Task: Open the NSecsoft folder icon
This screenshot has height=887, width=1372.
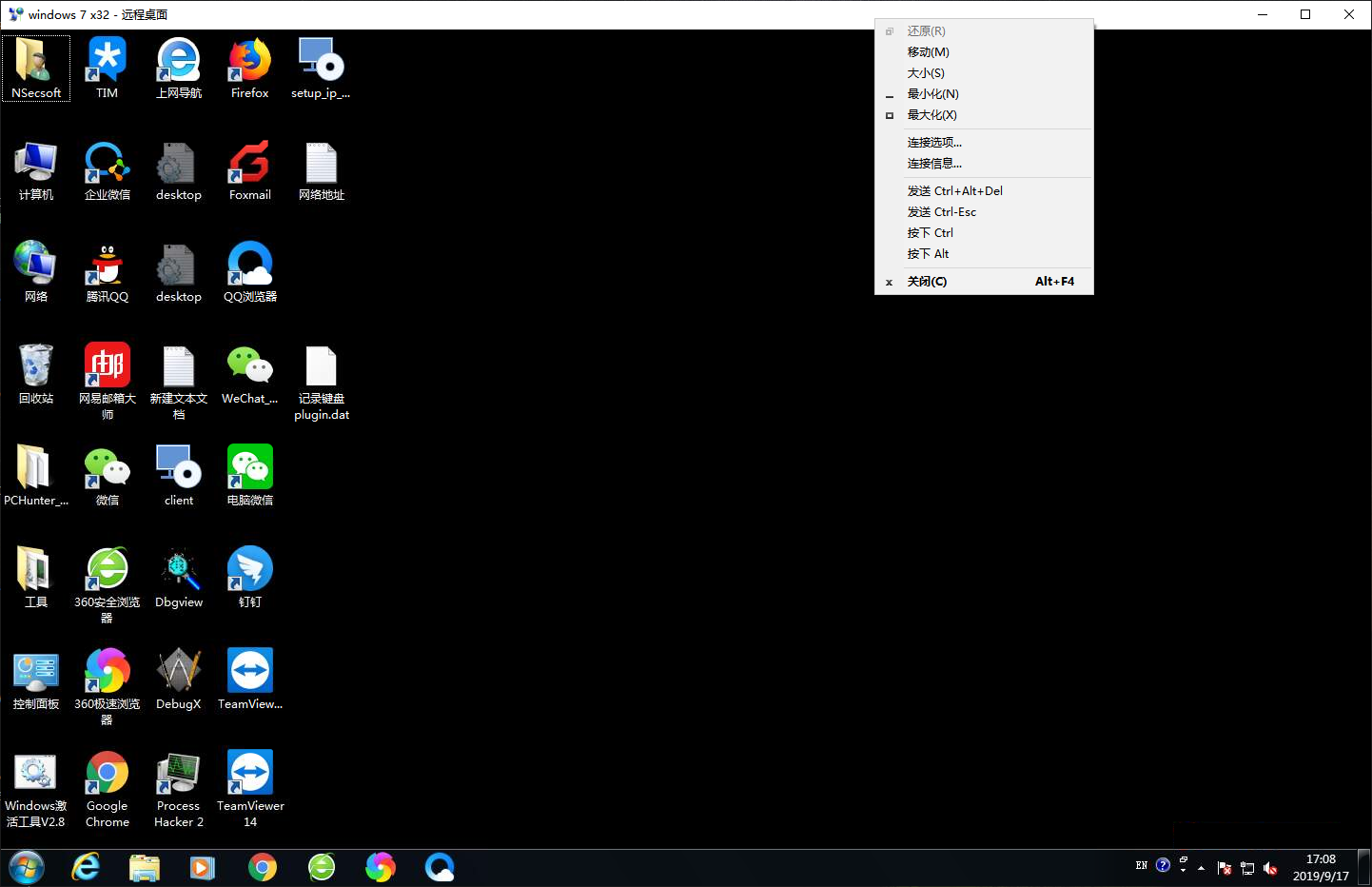Action: coord(36,68)
